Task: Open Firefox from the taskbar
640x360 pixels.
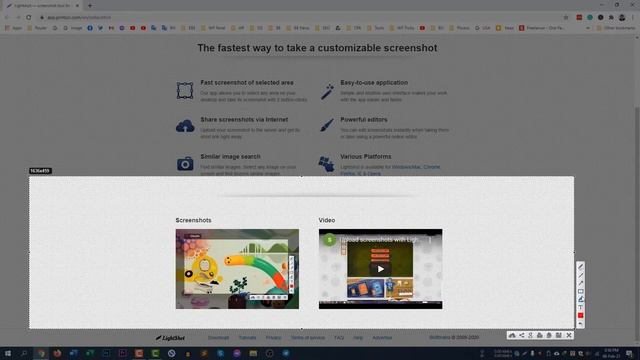Action: 57,353
